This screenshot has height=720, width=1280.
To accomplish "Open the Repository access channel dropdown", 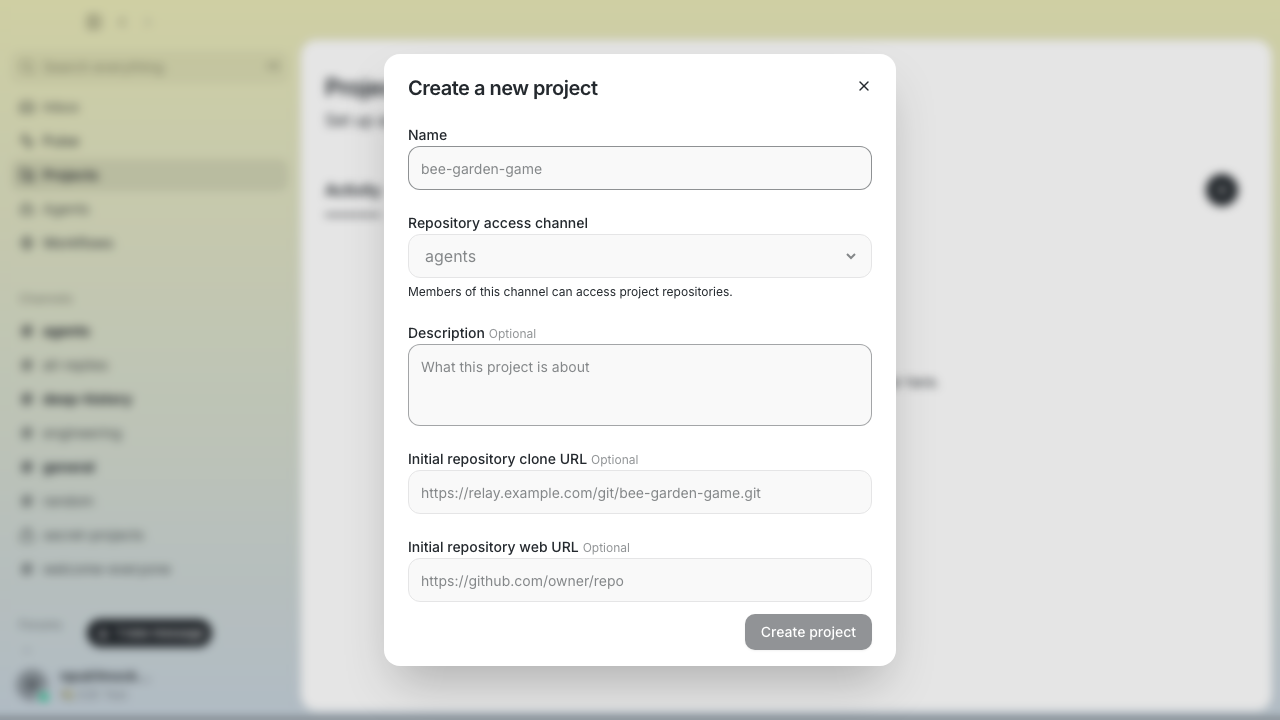I will pos(640,256).
